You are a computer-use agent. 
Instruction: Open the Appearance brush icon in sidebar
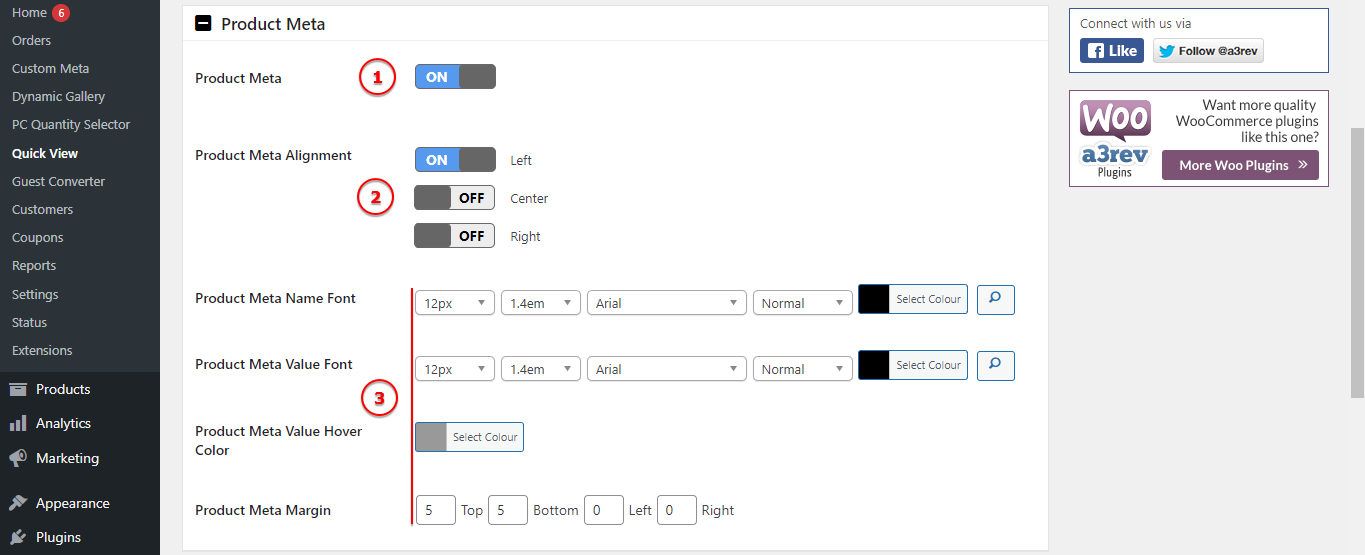click(18, 504)
